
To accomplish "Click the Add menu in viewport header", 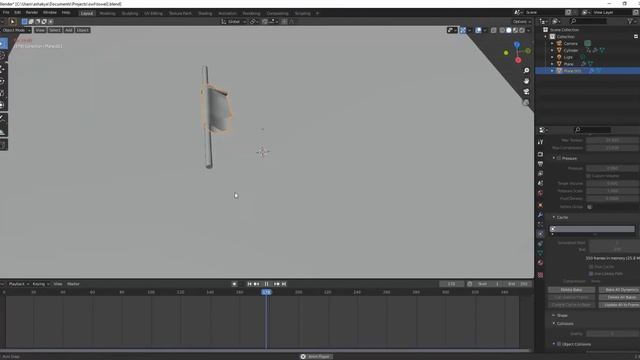I will [69, 30].
